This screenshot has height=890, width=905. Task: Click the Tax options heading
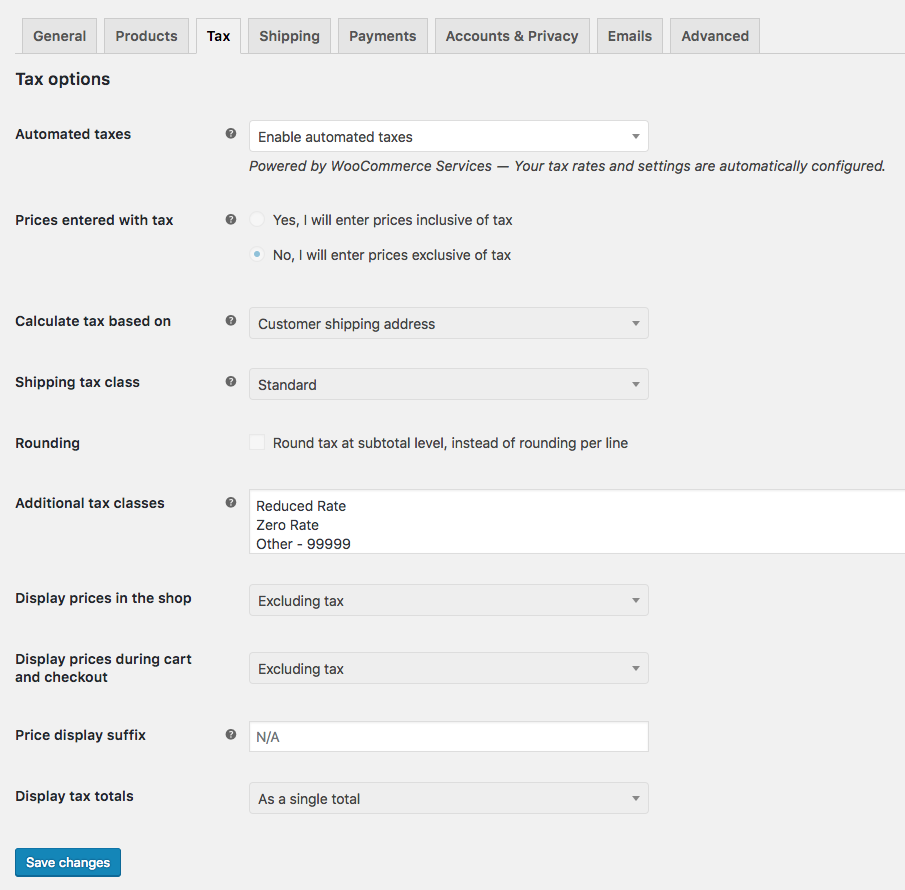click(x=62, y=79)
